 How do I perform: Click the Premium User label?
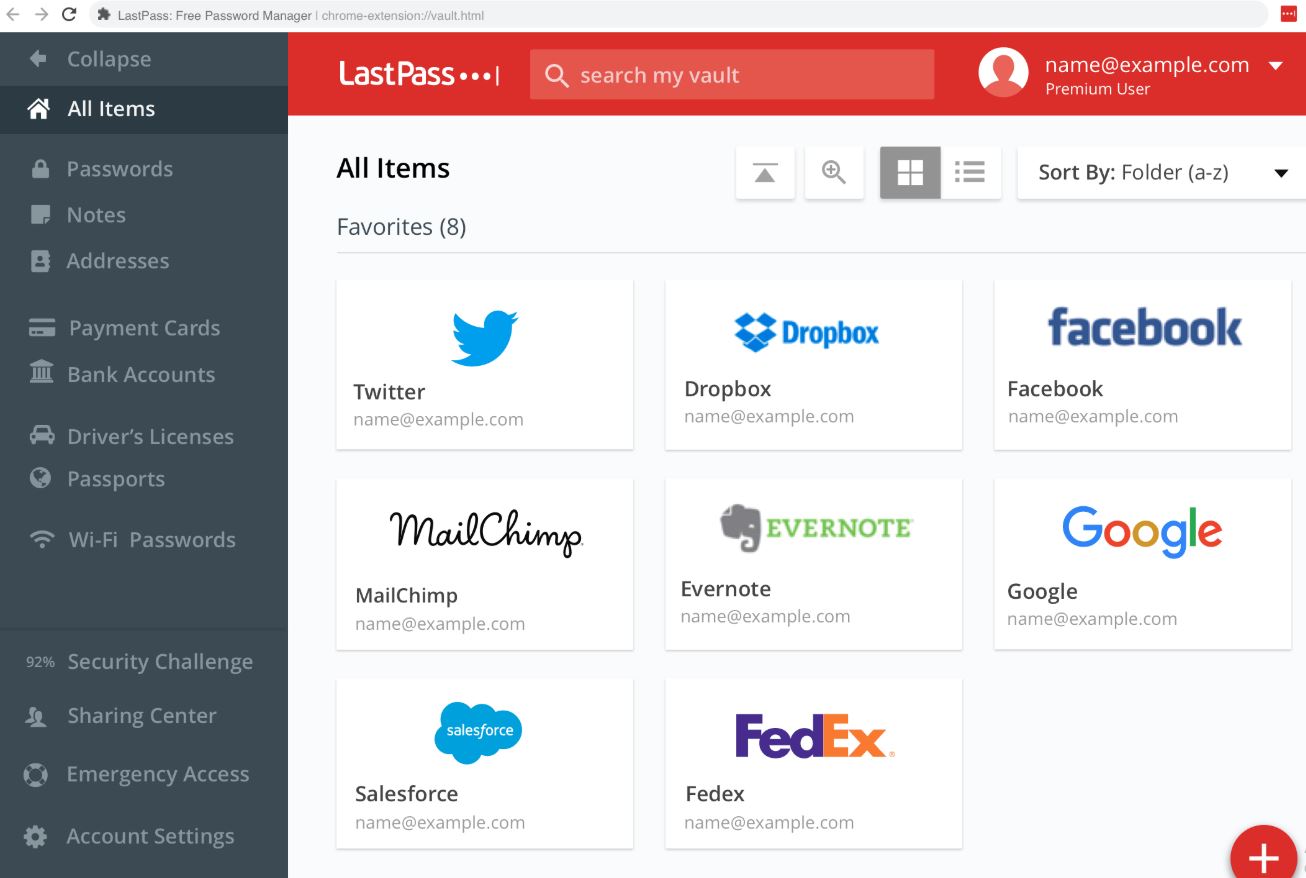(x=1097, y=89)
